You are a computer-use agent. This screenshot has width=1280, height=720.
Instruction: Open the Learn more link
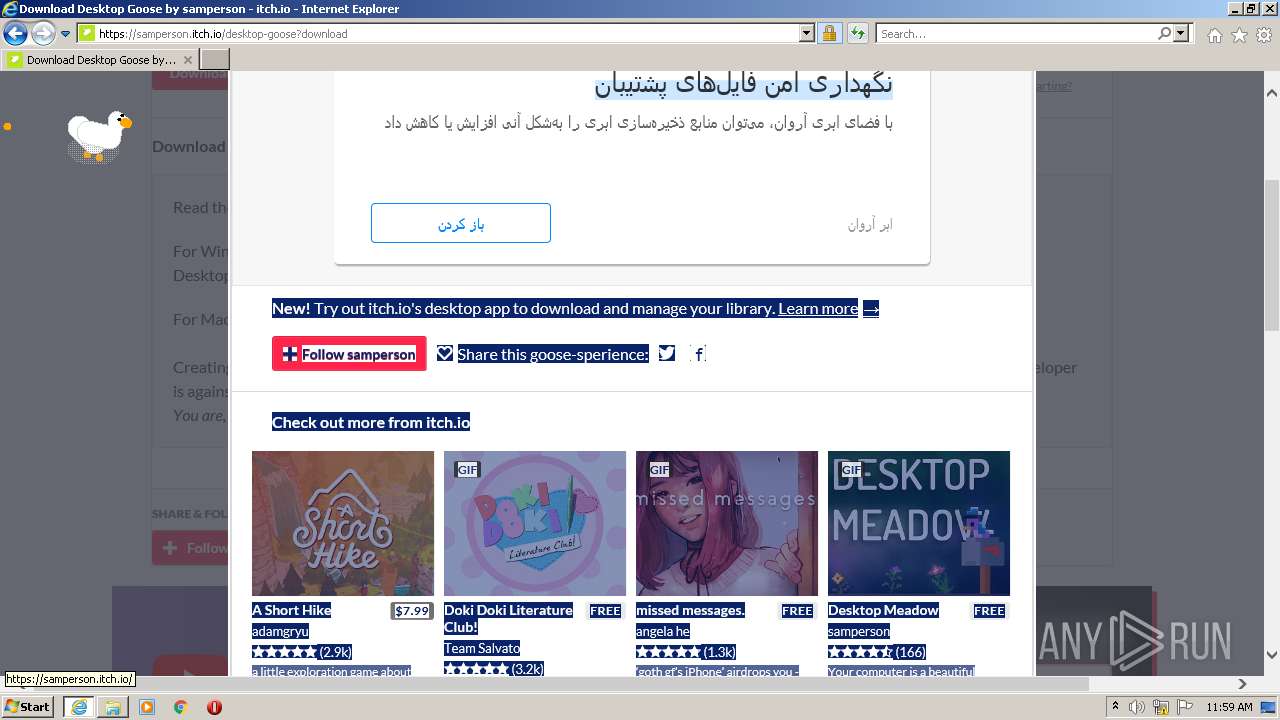click(x=818, y=309)
